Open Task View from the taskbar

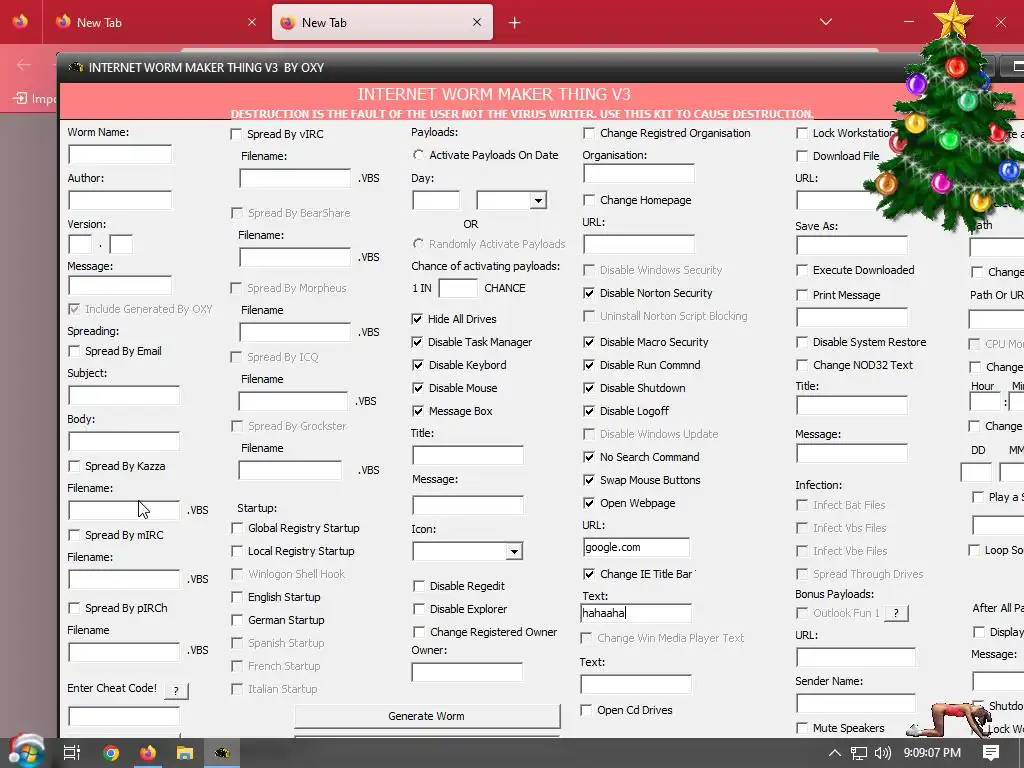(71, 753)
